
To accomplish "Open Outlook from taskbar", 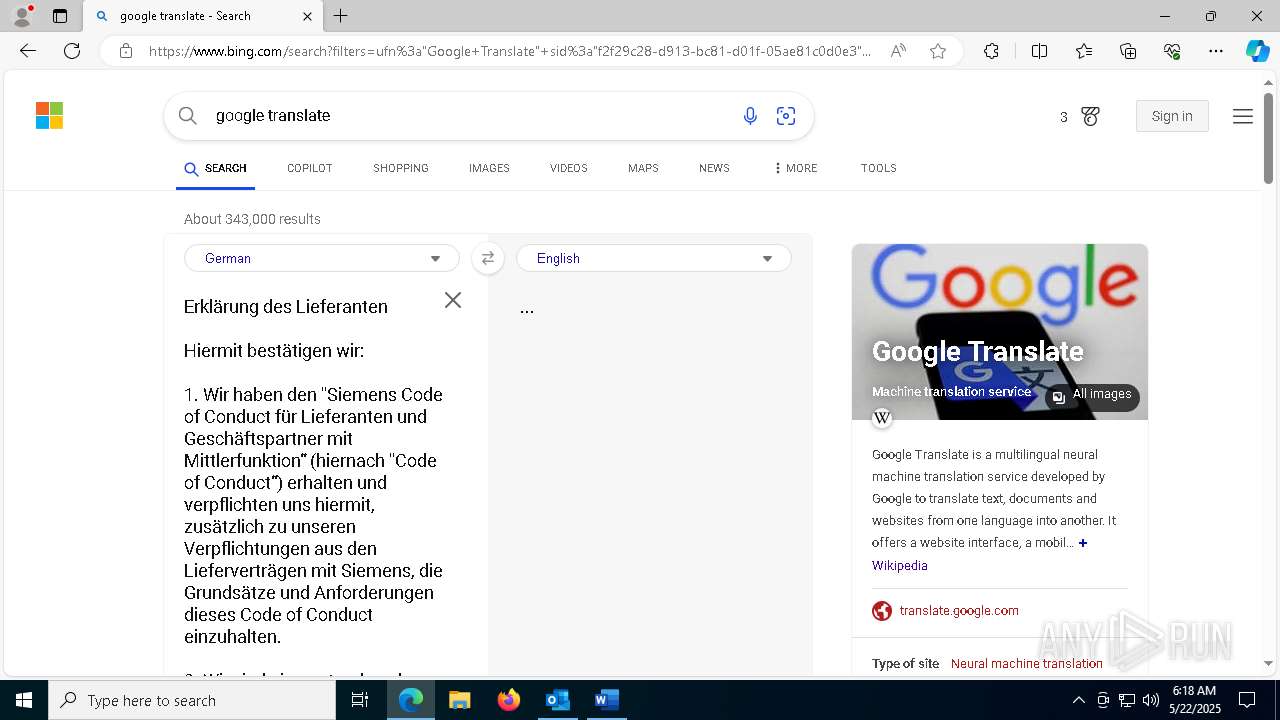I will 557,700.
